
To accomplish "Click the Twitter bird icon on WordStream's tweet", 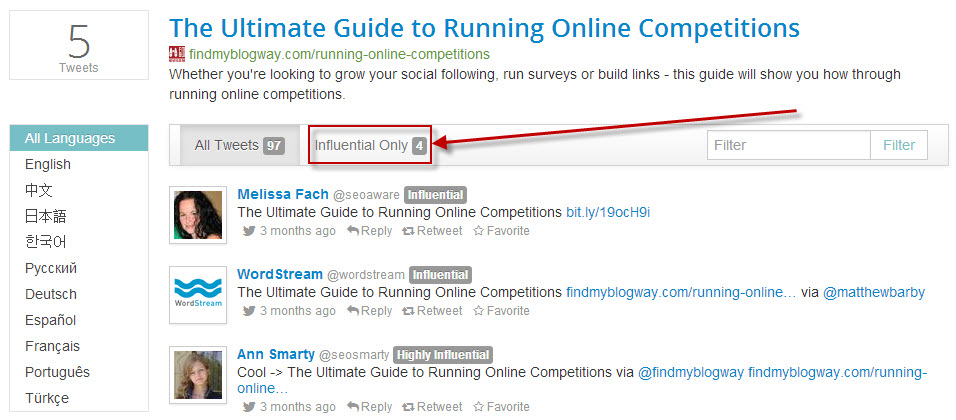I will (x=249, y=311).
